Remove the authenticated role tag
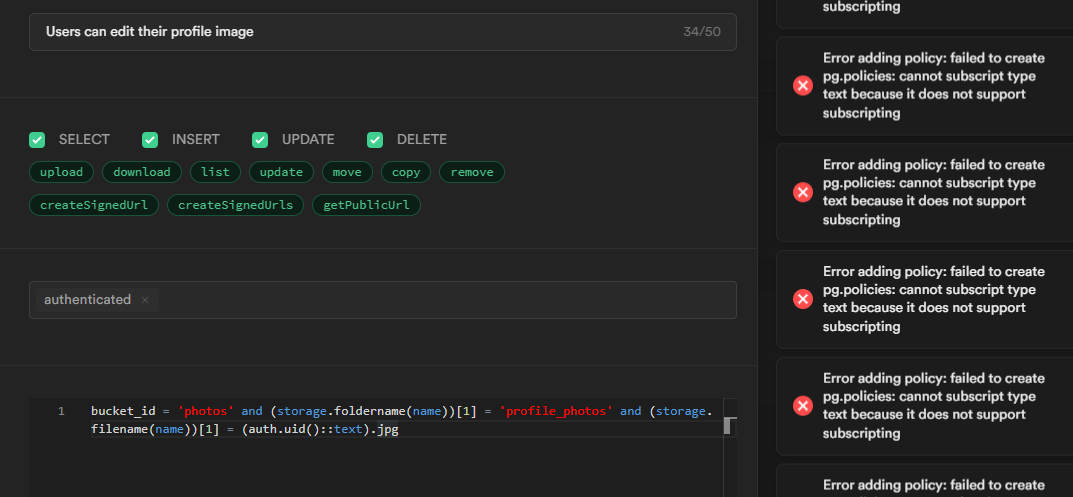1073x497 pixels. coord(145,300)
